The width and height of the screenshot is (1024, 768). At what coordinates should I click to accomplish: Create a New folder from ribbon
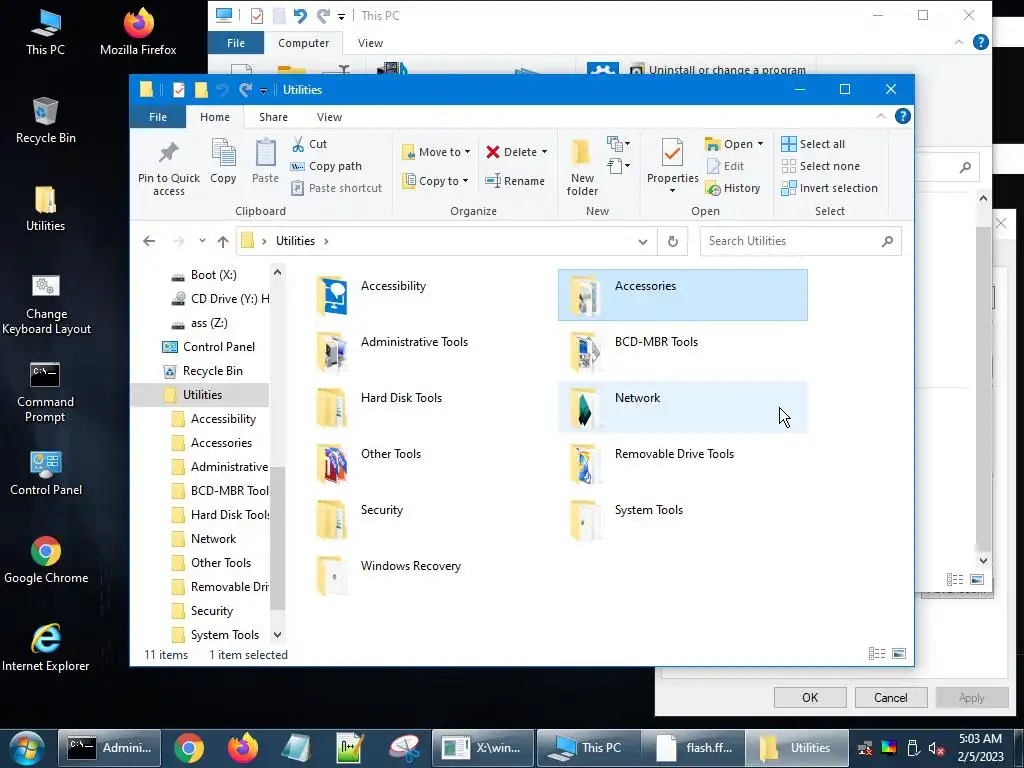coord(581,167)
